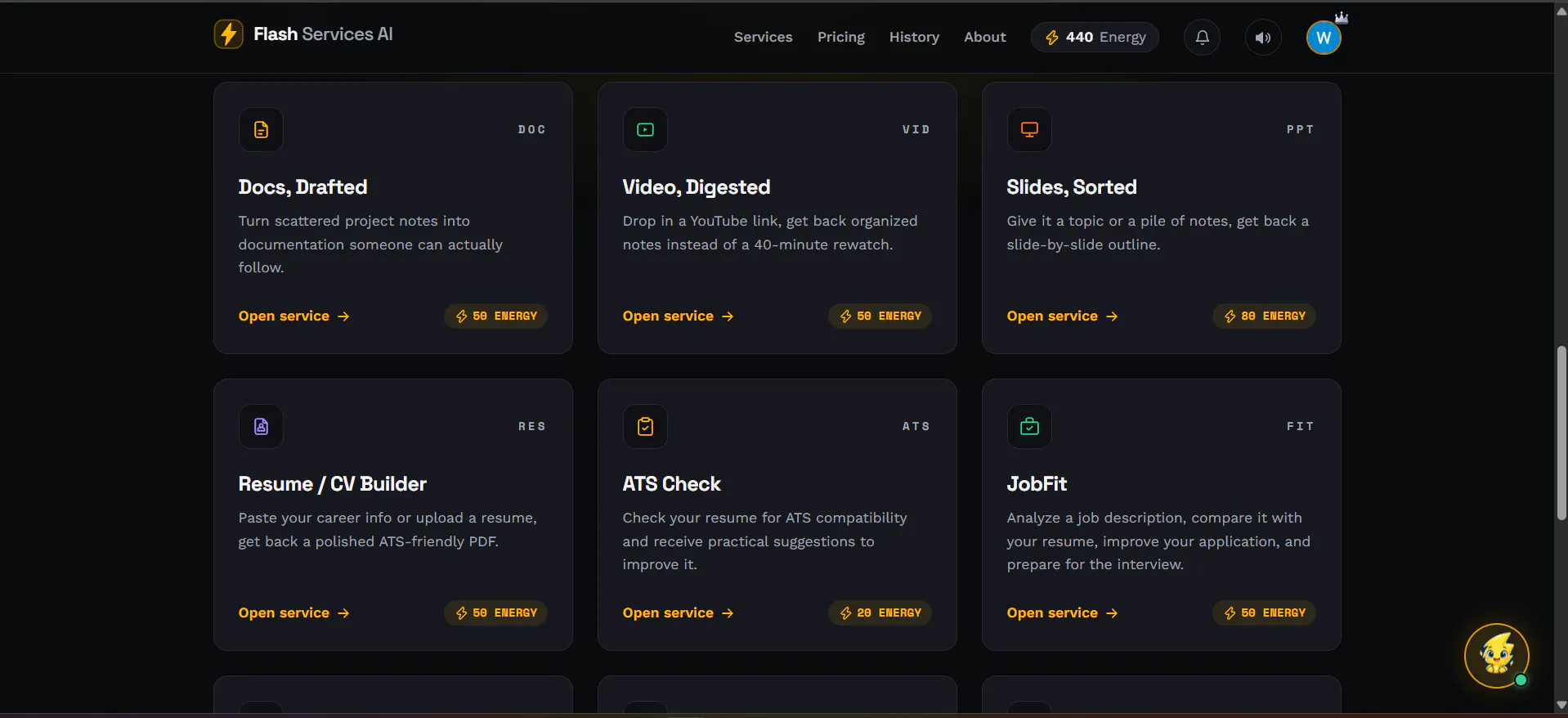This screenshot has height=718, width=1568.
Task: Click the scrollbar down arrow
Action: point(1561,705)
